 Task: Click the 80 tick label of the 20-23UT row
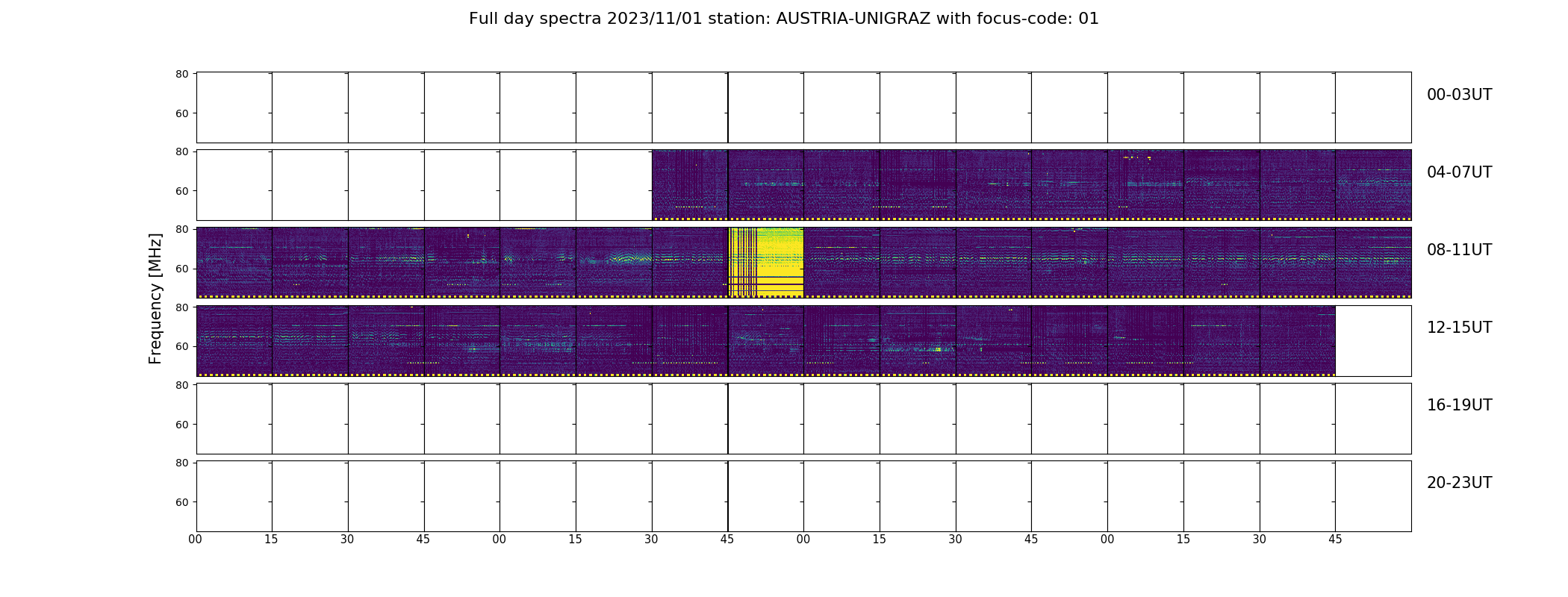point(181,463)
